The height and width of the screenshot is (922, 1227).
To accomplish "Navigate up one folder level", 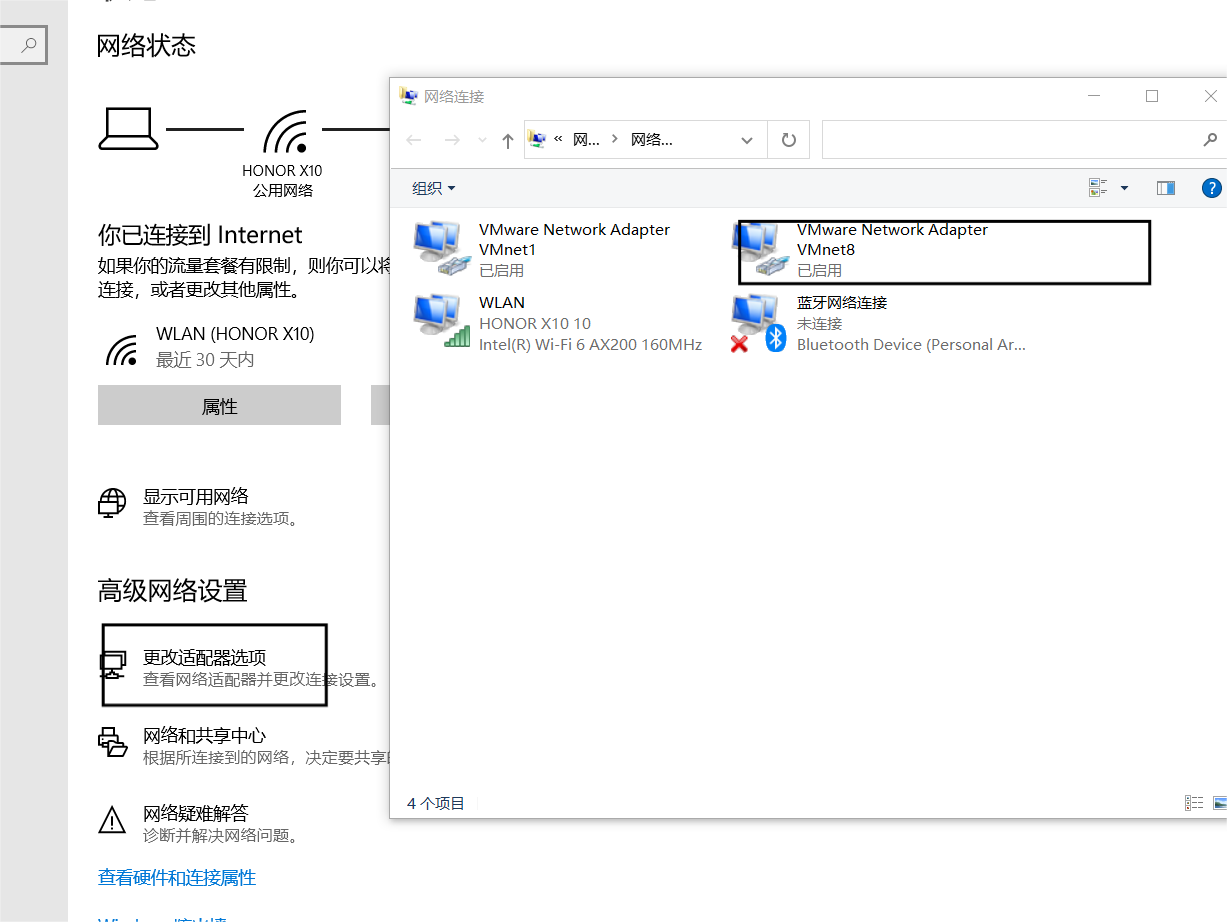I will (508, 141).
